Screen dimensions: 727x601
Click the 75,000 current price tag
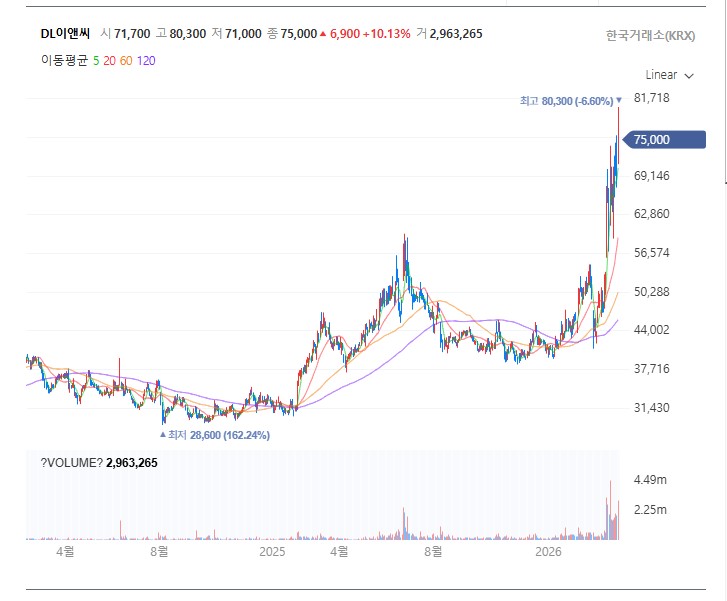click(664, 140)
